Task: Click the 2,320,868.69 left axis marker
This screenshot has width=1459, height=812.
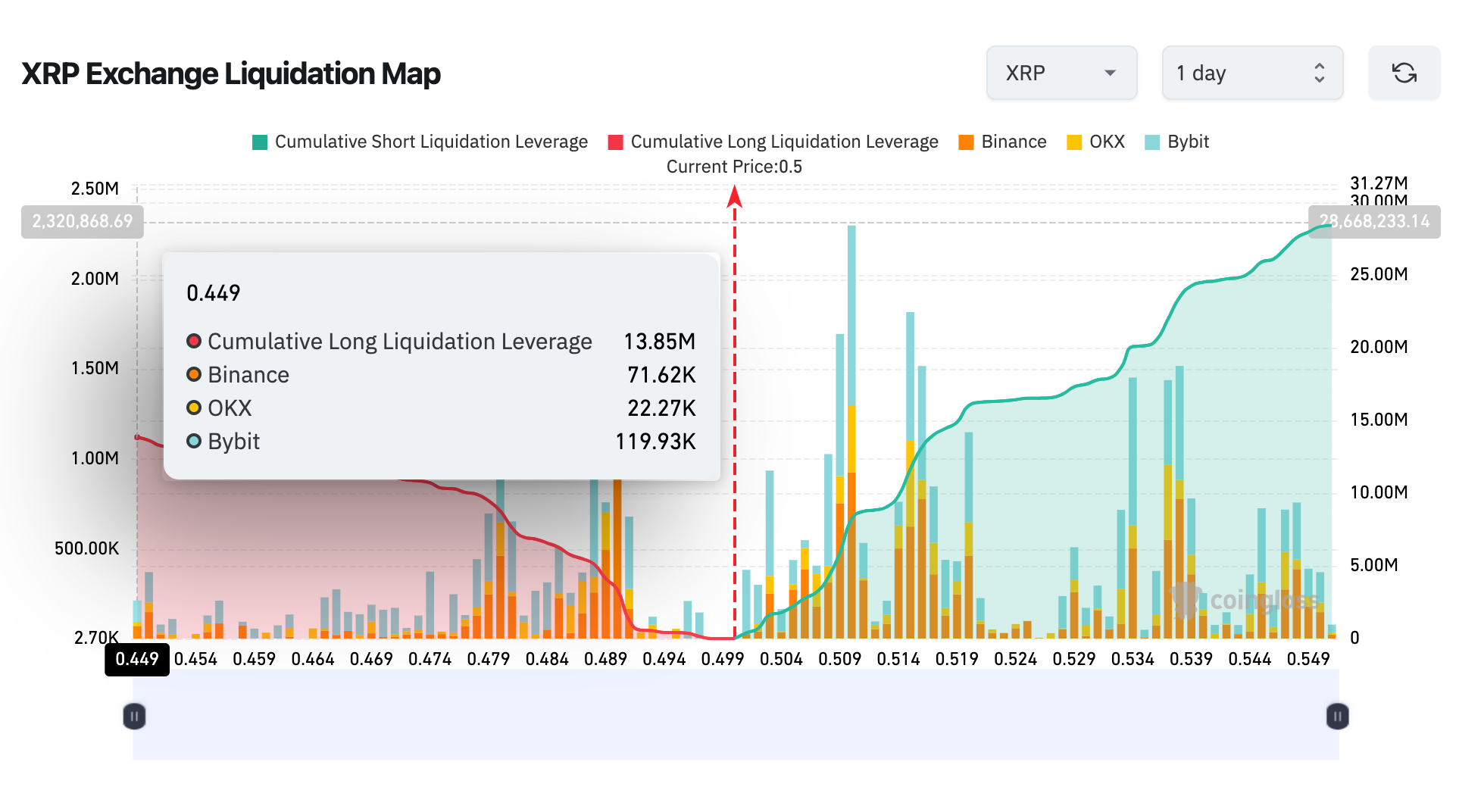Action: pos(83,221)
